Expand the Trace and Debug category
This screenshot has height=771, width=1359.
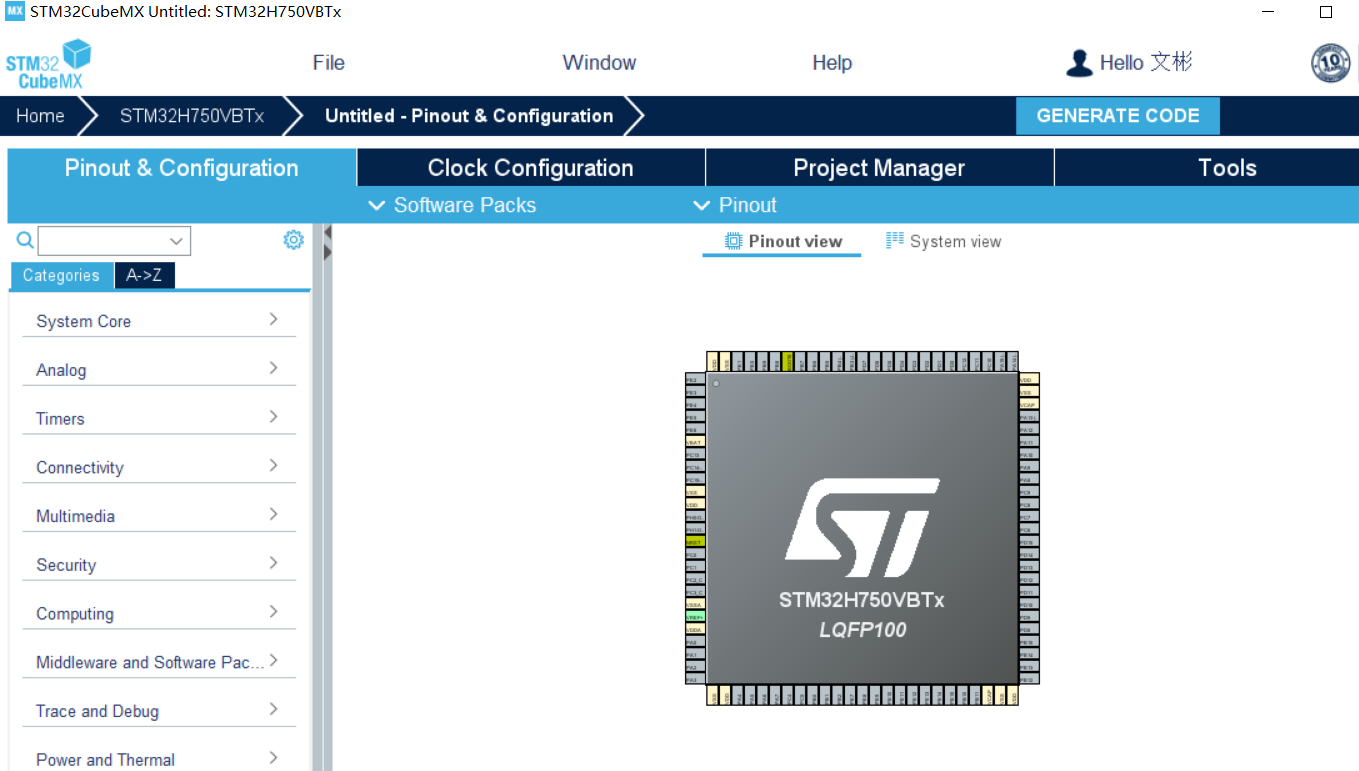click(x=159, y=711)
